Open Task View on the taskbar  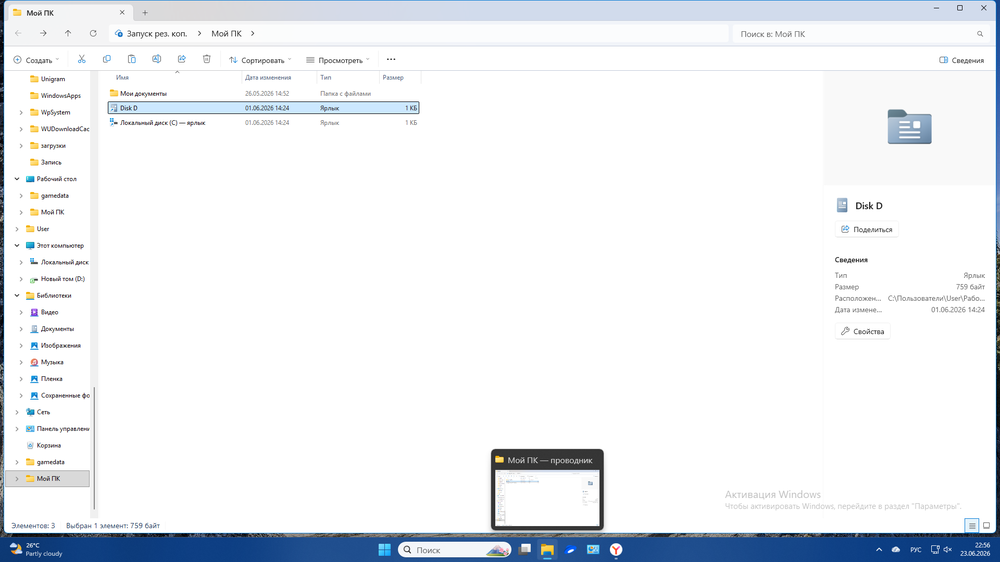click(x=525, y=549)
